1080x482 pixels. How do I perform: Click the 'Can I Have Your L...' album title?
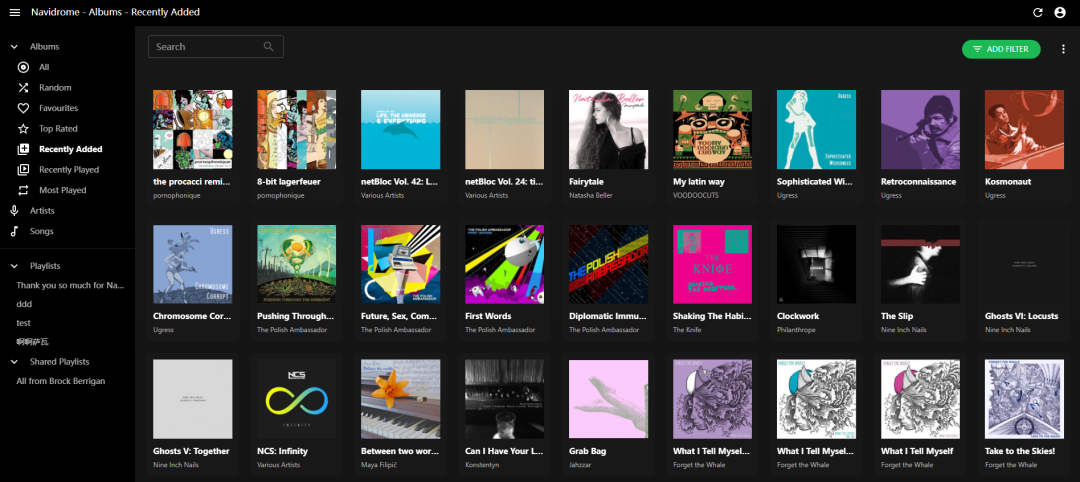(x=504, y=451)
